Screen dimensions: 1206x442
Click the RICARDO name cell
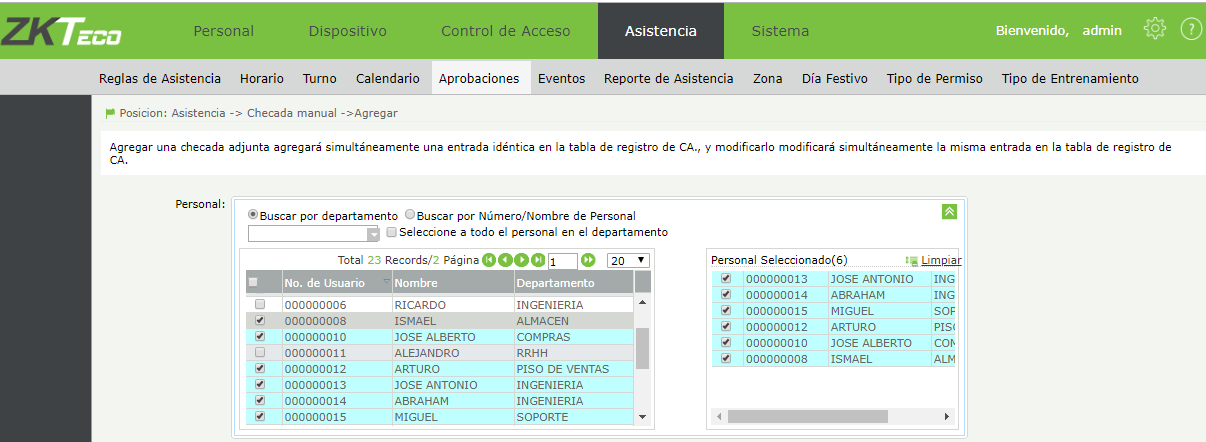coord(452,304)
